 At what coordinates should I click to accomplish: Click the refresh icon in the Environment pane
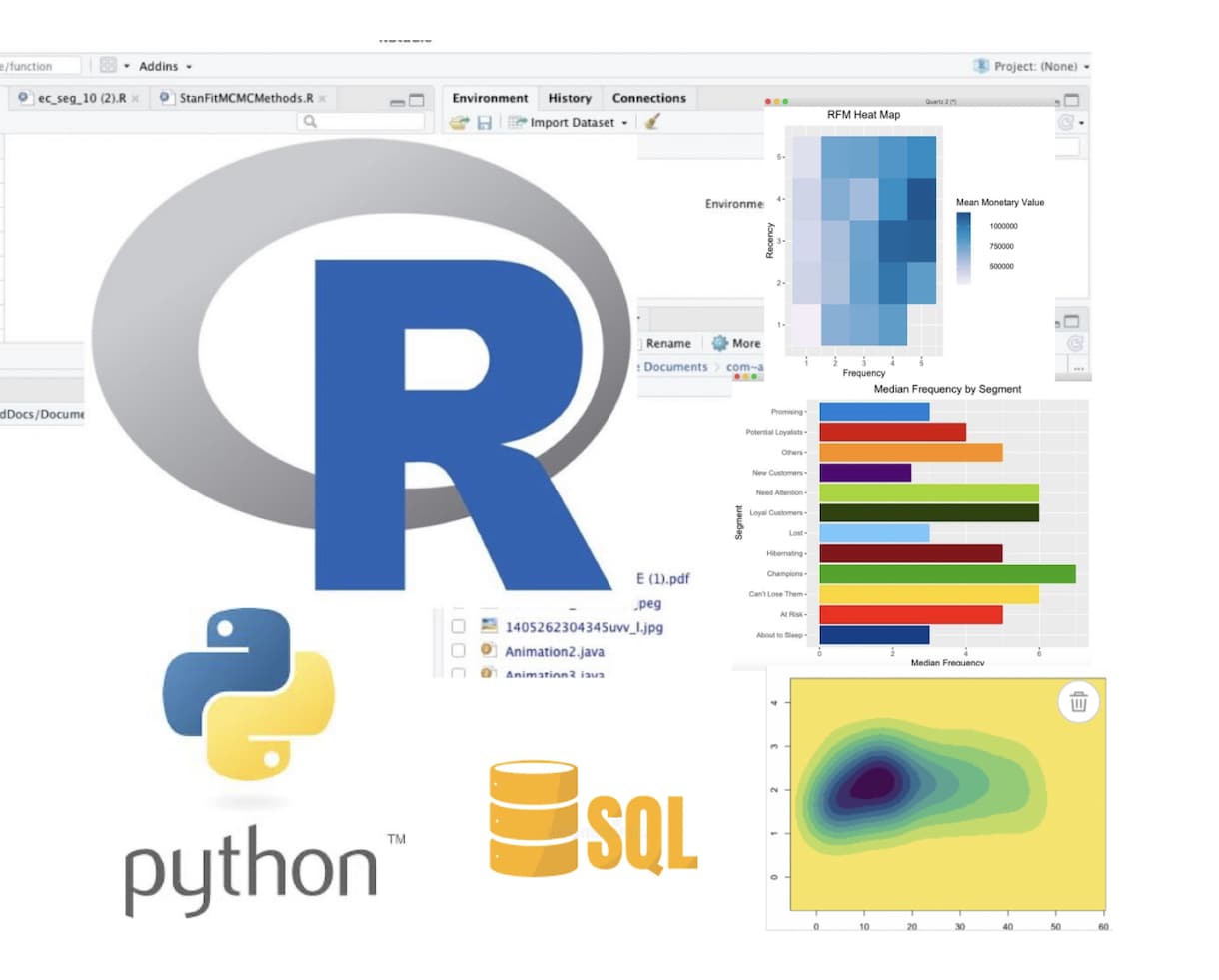(x=1065, y=122)
